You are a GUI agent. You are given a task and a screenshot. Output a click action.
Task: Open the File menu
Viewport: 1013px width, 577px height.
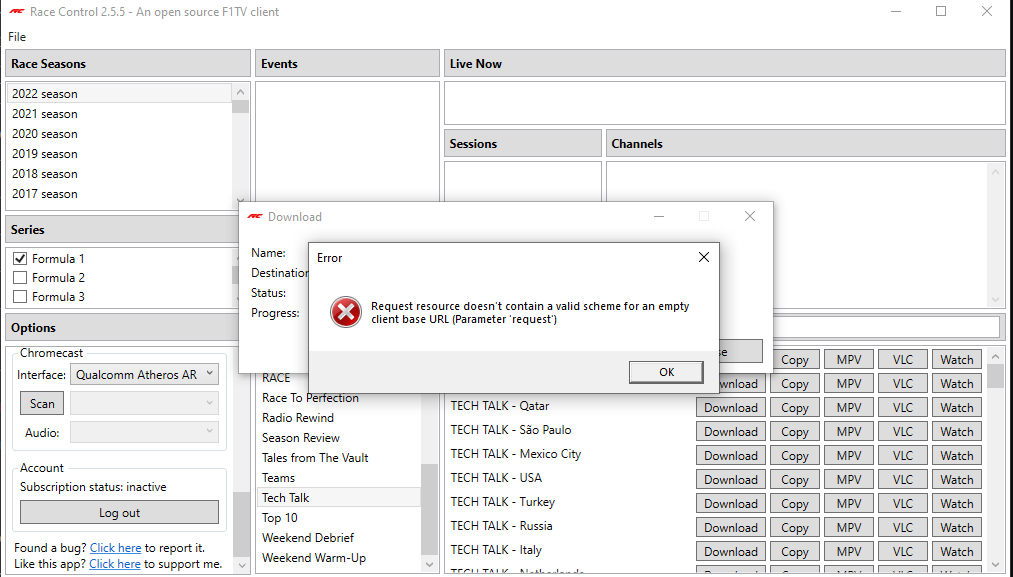[16, 36]
